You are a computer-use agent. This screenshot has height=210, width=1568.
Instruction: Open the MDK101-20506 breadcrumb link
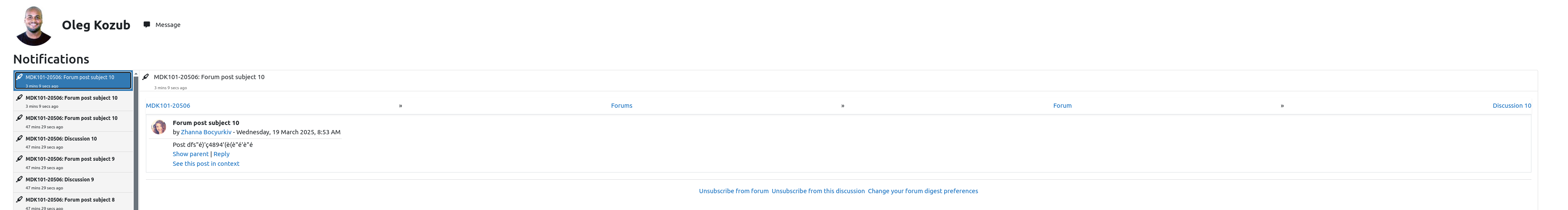pyautogui.click(x=168, y=105)
